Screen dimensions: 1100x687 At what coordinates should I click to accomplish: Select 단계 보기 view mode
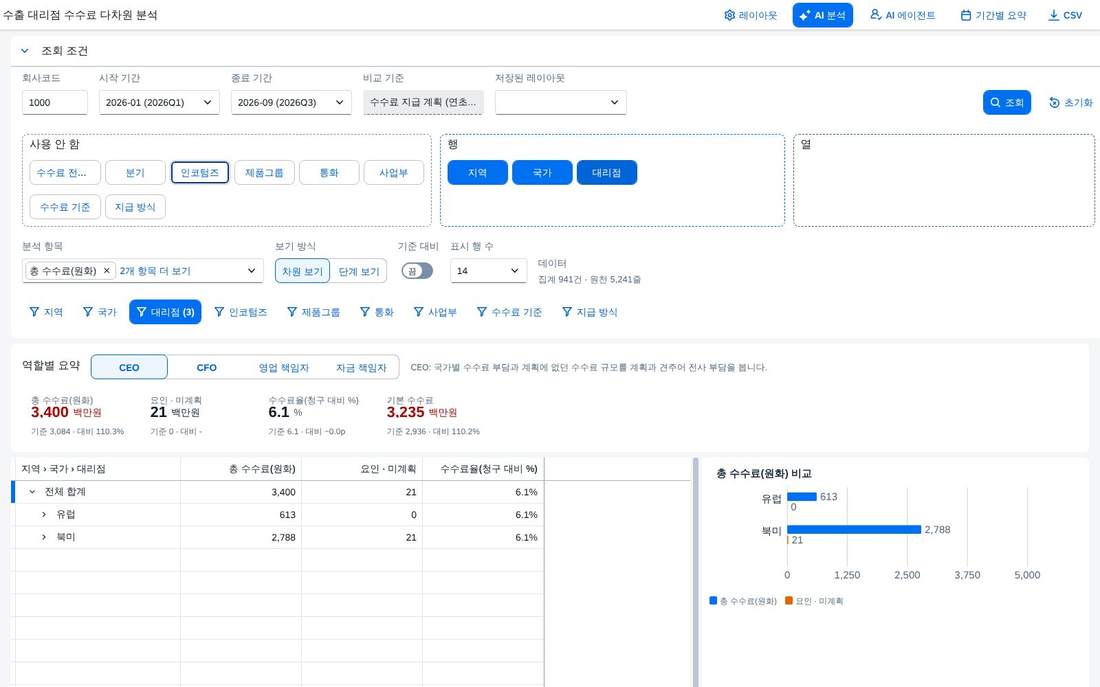(358, 272)
